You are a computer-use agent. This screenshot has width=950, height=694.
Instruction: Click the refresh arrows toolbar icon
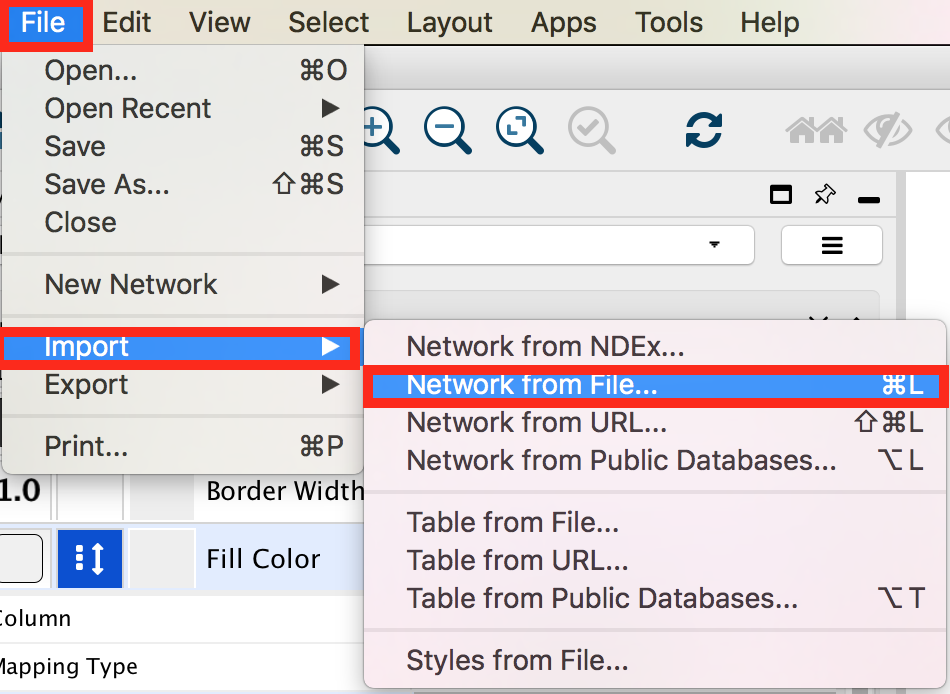(704, 130)
